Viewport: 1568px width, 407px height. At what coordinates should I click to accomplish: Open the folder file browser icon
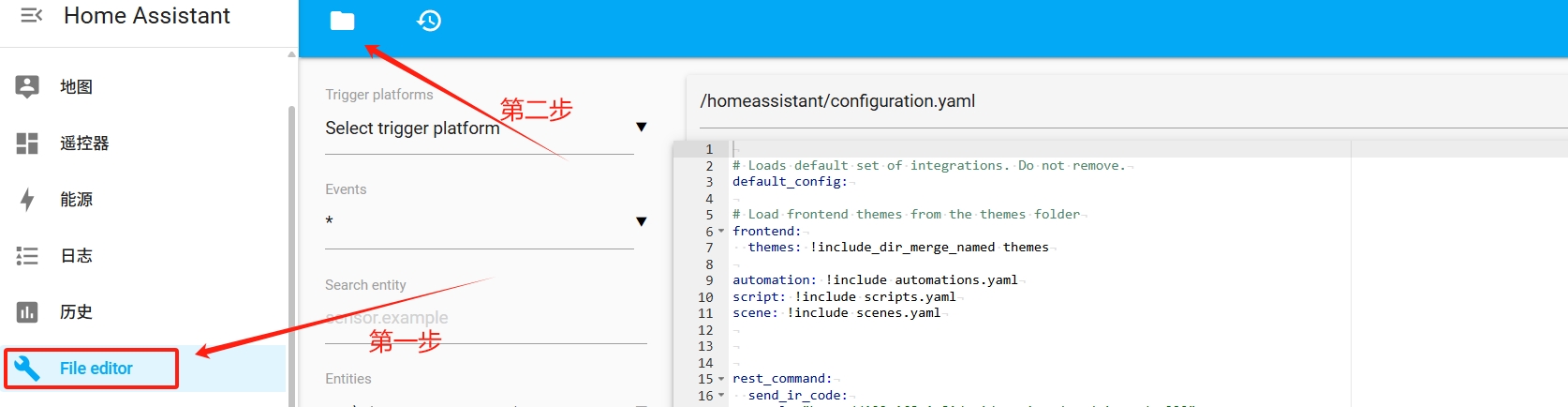pos(342,21)
